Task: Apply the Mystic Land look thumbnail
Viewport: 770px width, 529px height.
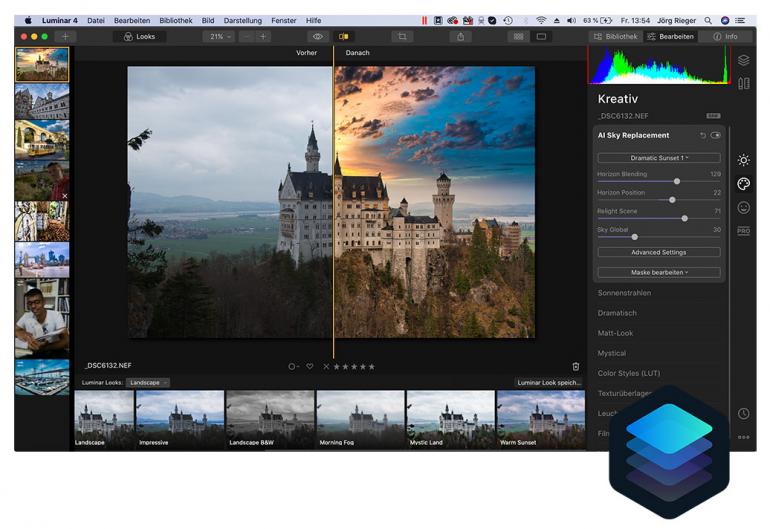Action: click(451, 419)
